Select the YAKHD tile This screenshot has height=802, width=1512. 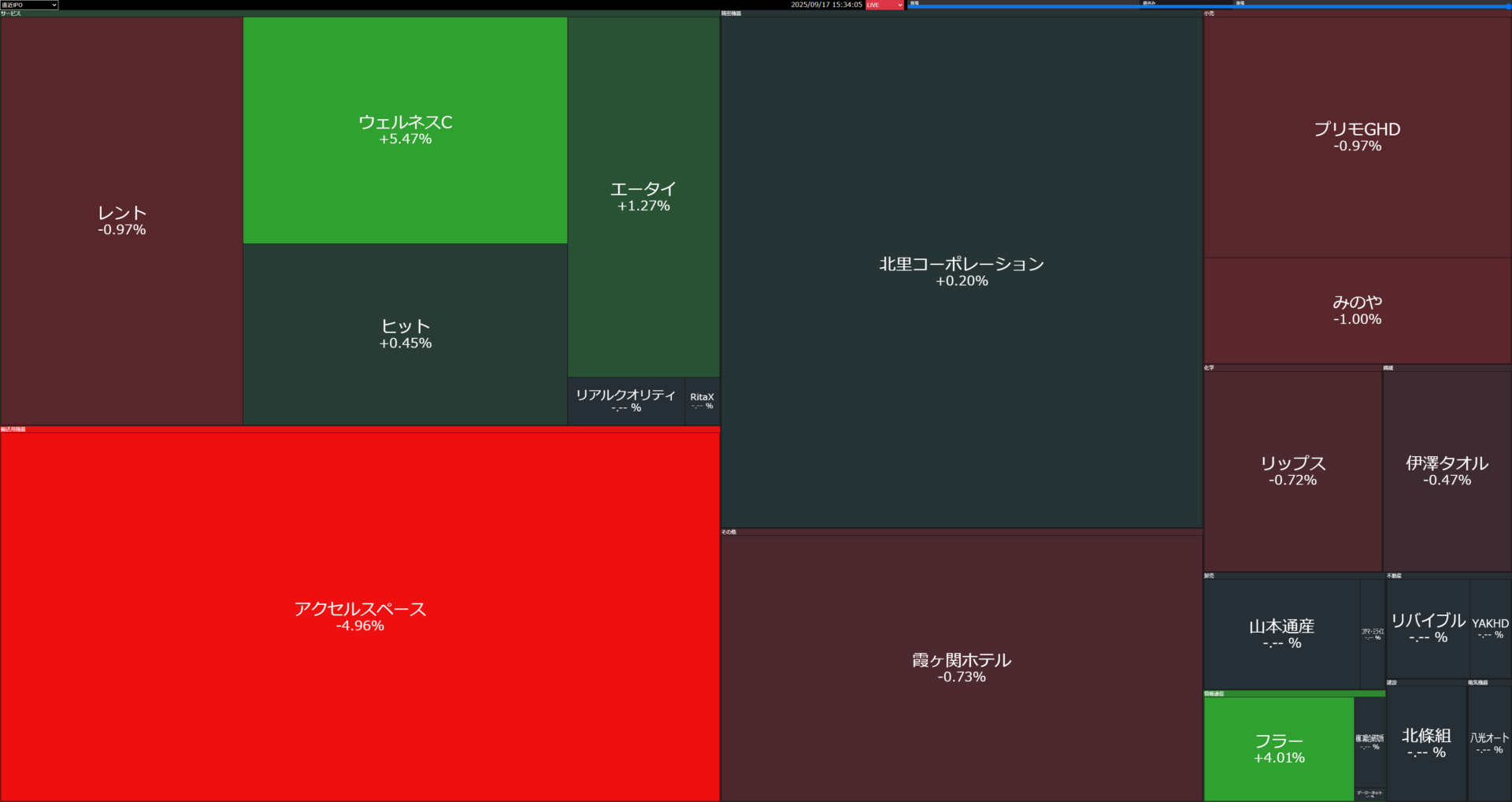click(x=1490, y=628)
